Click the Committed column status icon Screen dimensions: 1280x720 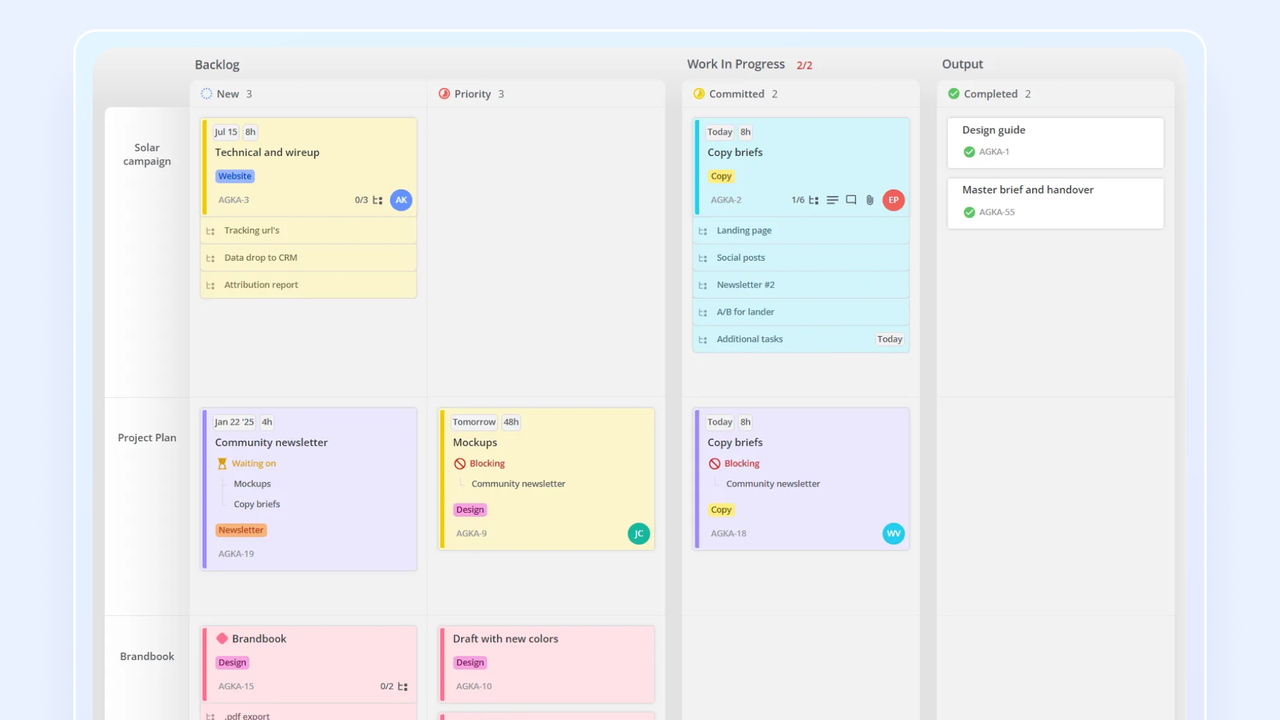[x=699, y=94]
